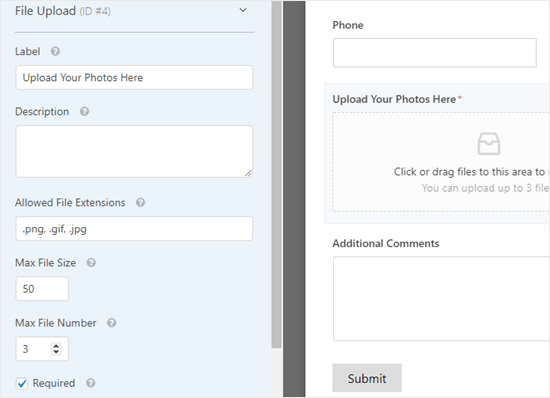550x398 pixels.
Task: Click the Submit button
Action: pyautogui.click(x=367, y=378)
